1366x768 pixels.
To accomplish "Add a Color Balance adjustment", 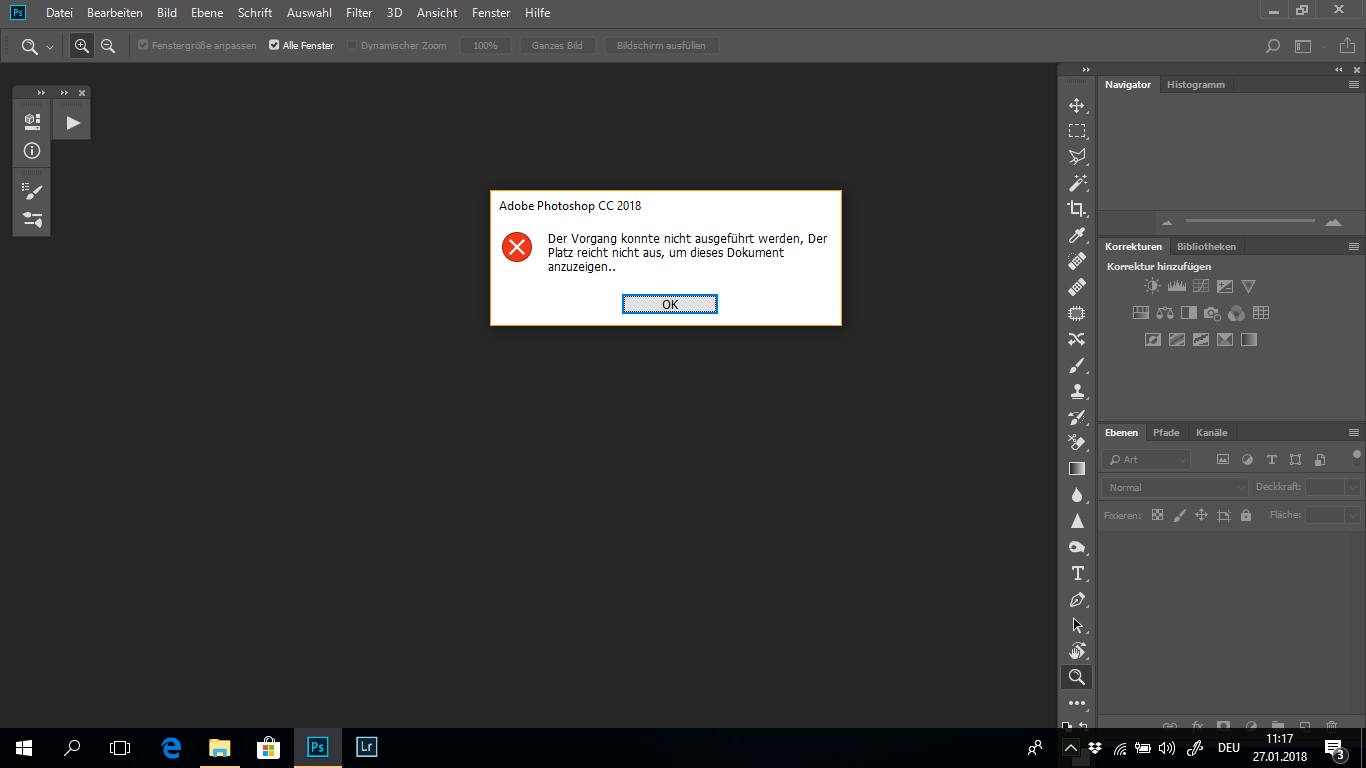I will tap(1165, 313).
